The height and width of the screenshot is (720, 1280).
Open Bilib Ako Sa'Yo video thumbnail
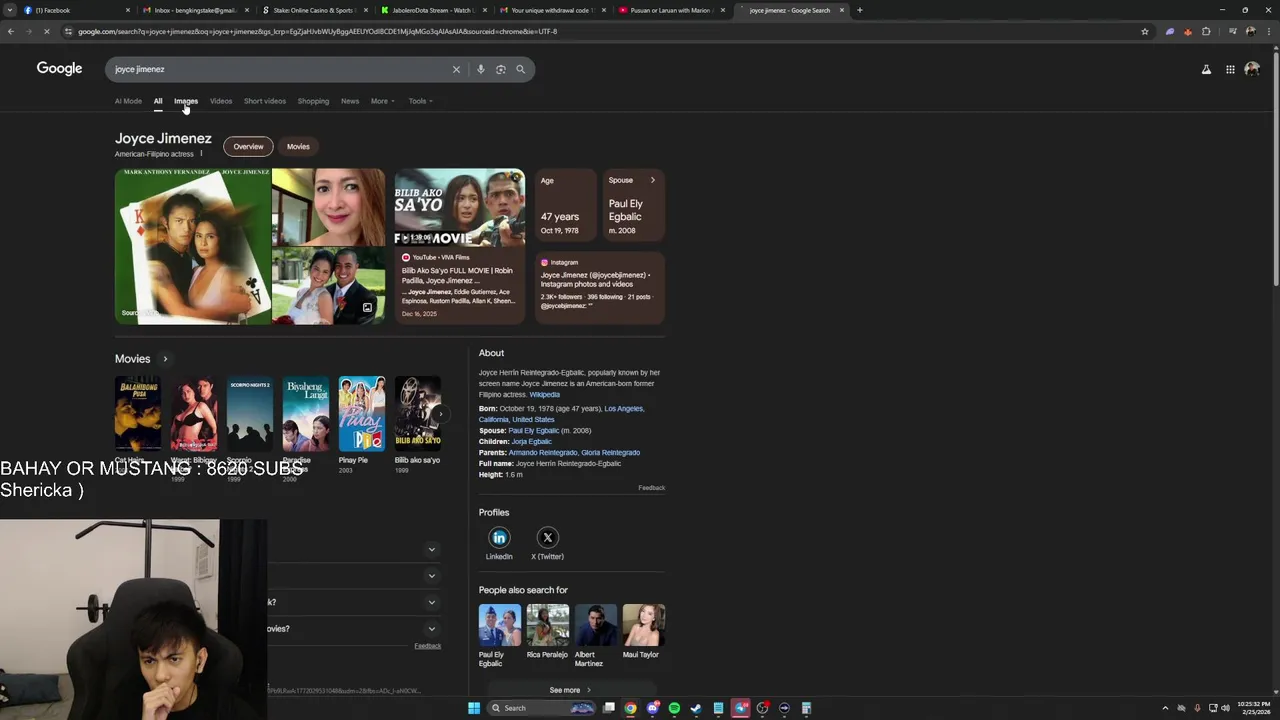point(459,208)
